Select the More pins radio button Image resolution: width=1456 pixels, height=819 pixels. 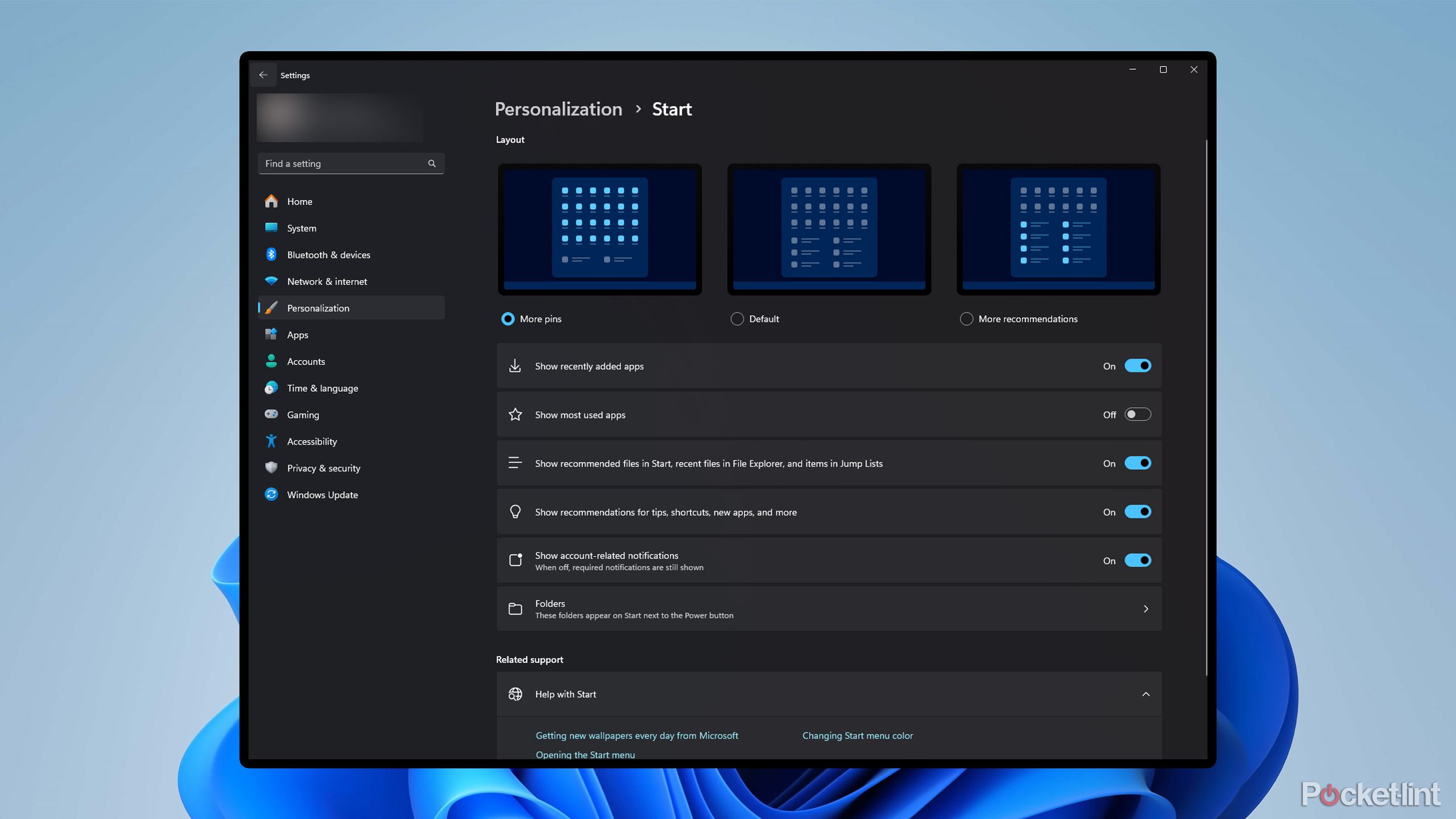pos(507,318)
